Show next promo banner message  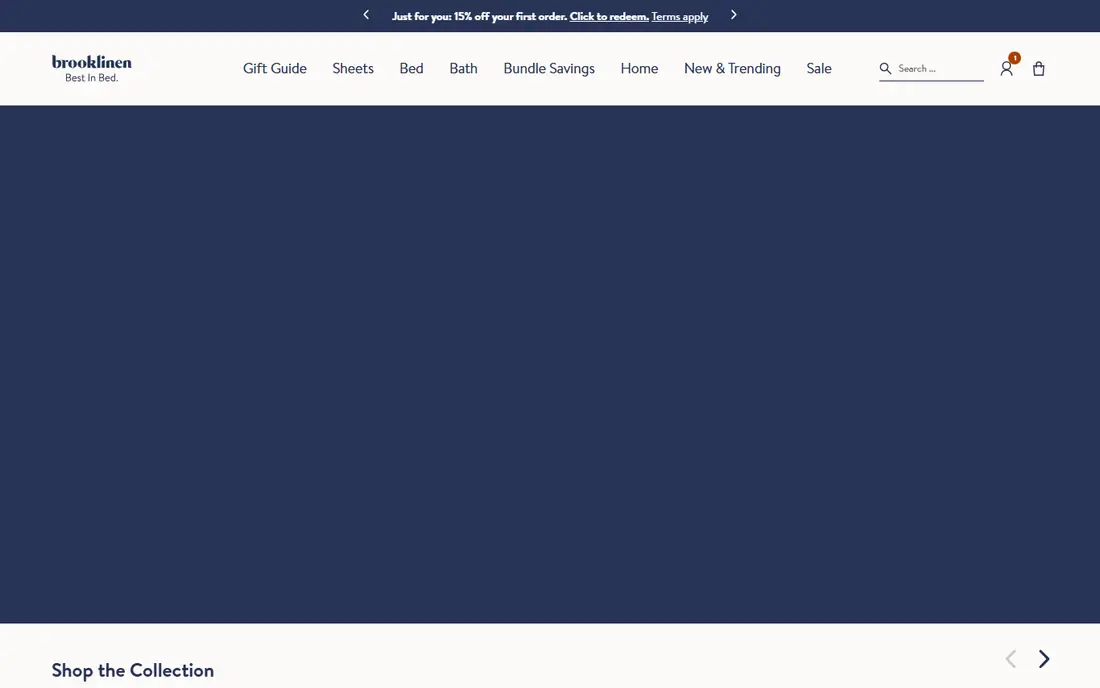coord(734,15)
